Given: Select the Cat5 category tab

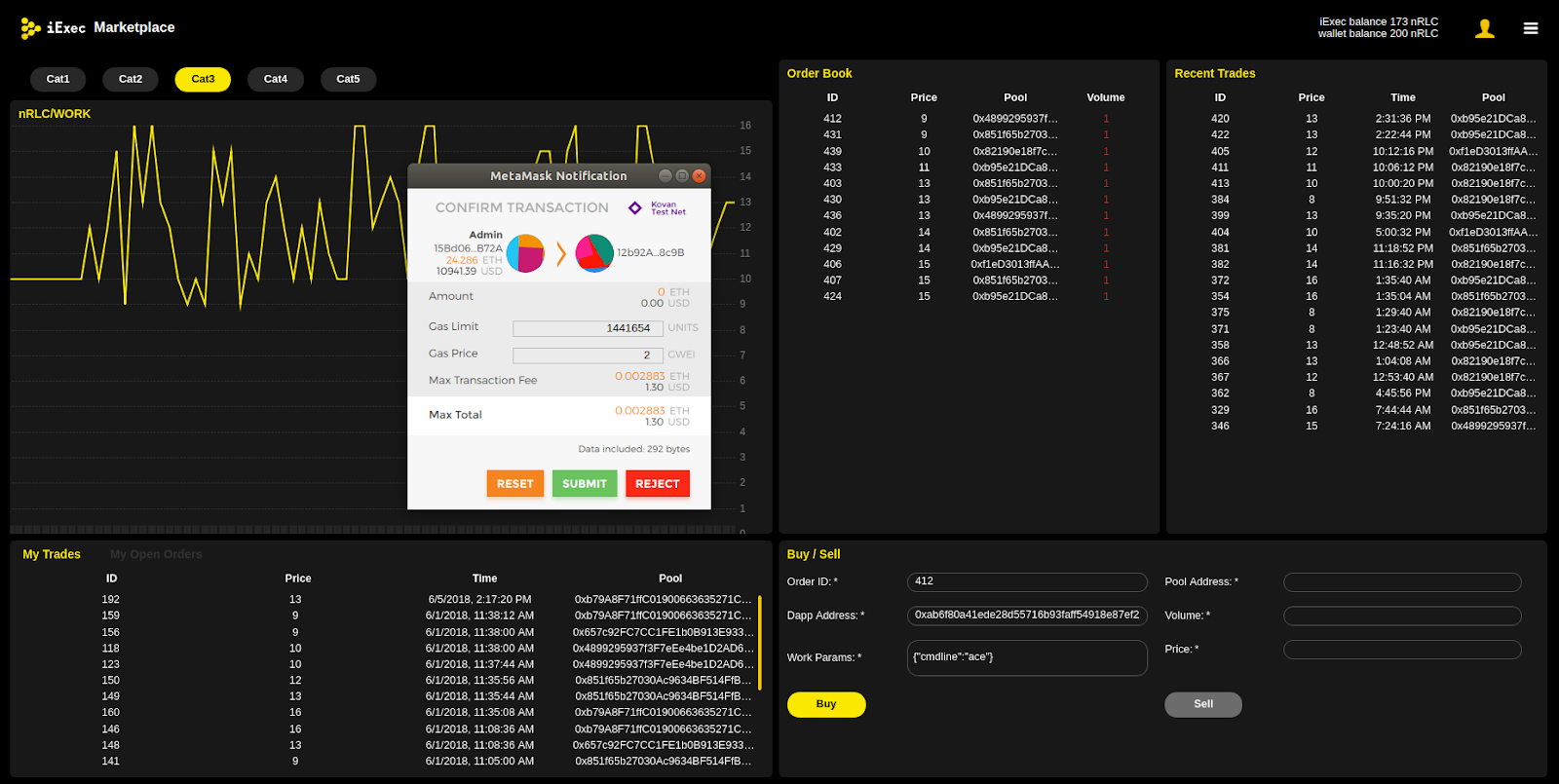Looking at the screenshot, I should click(348, 79).
